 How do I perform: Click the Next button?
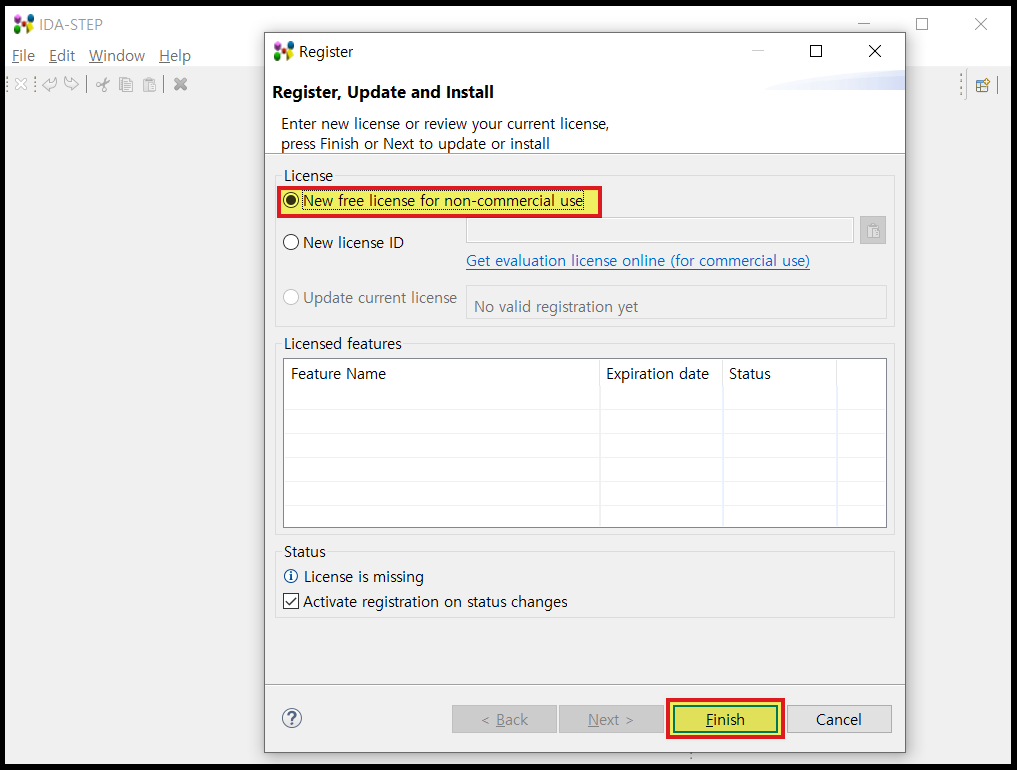pos(611,719)
